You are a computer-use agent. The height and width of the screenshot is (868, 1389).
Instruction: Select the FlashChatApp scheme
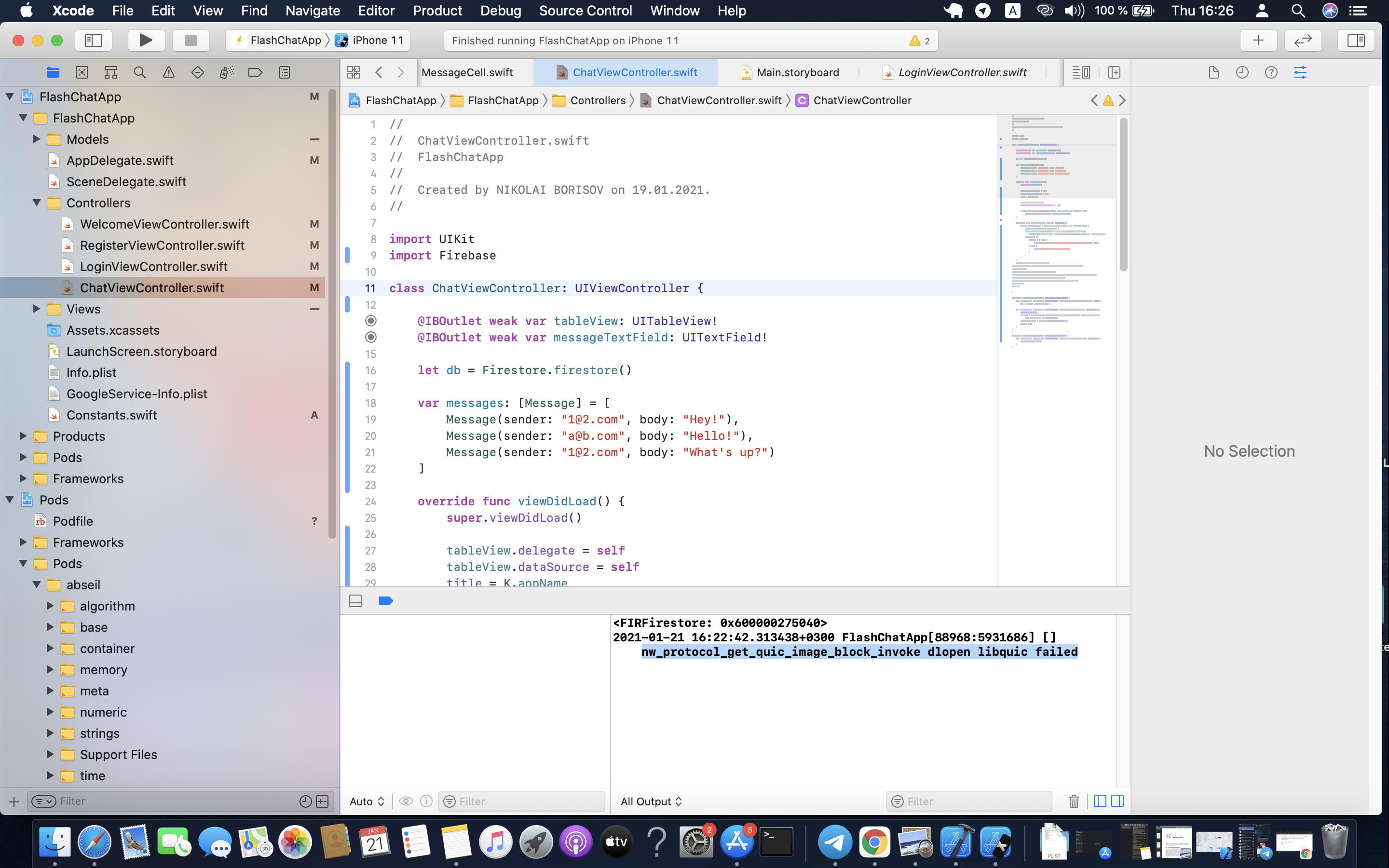point(278,40)
